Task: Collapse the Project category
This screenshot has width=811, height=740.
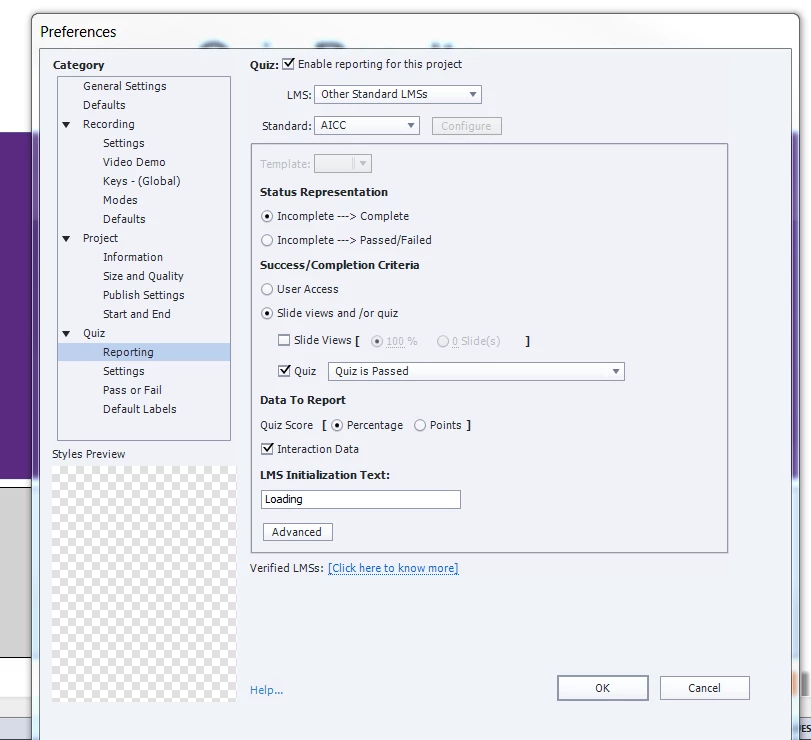Action: tap(66, 238)
